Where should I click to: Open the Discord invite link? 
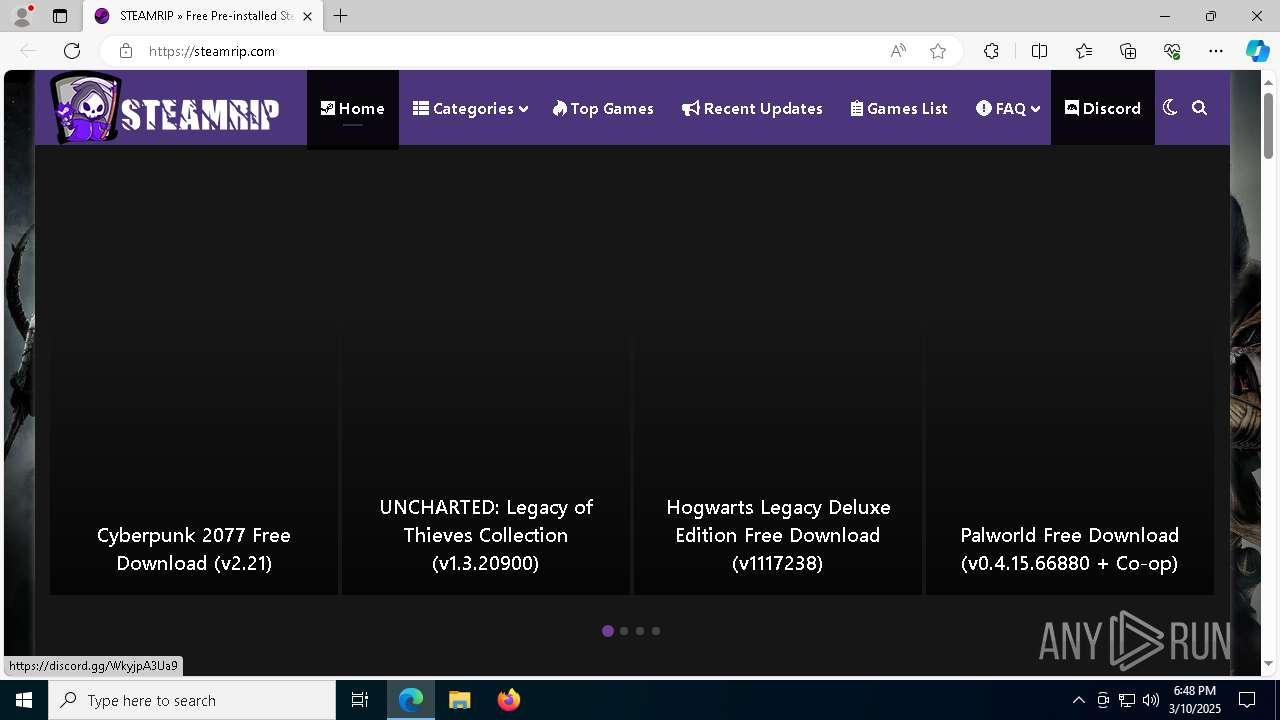coord(1103,108)
